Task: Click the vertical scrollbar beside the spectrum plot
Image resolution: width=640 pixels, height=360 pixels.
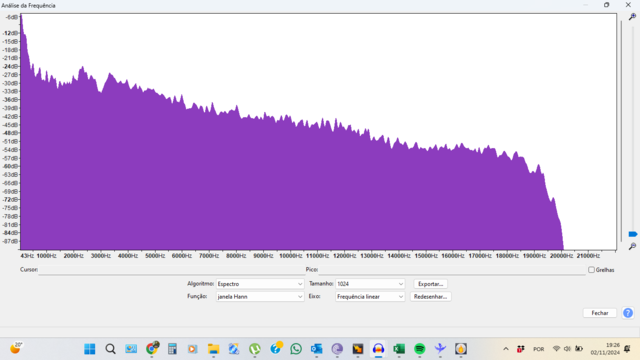Action: coord(622,131)
